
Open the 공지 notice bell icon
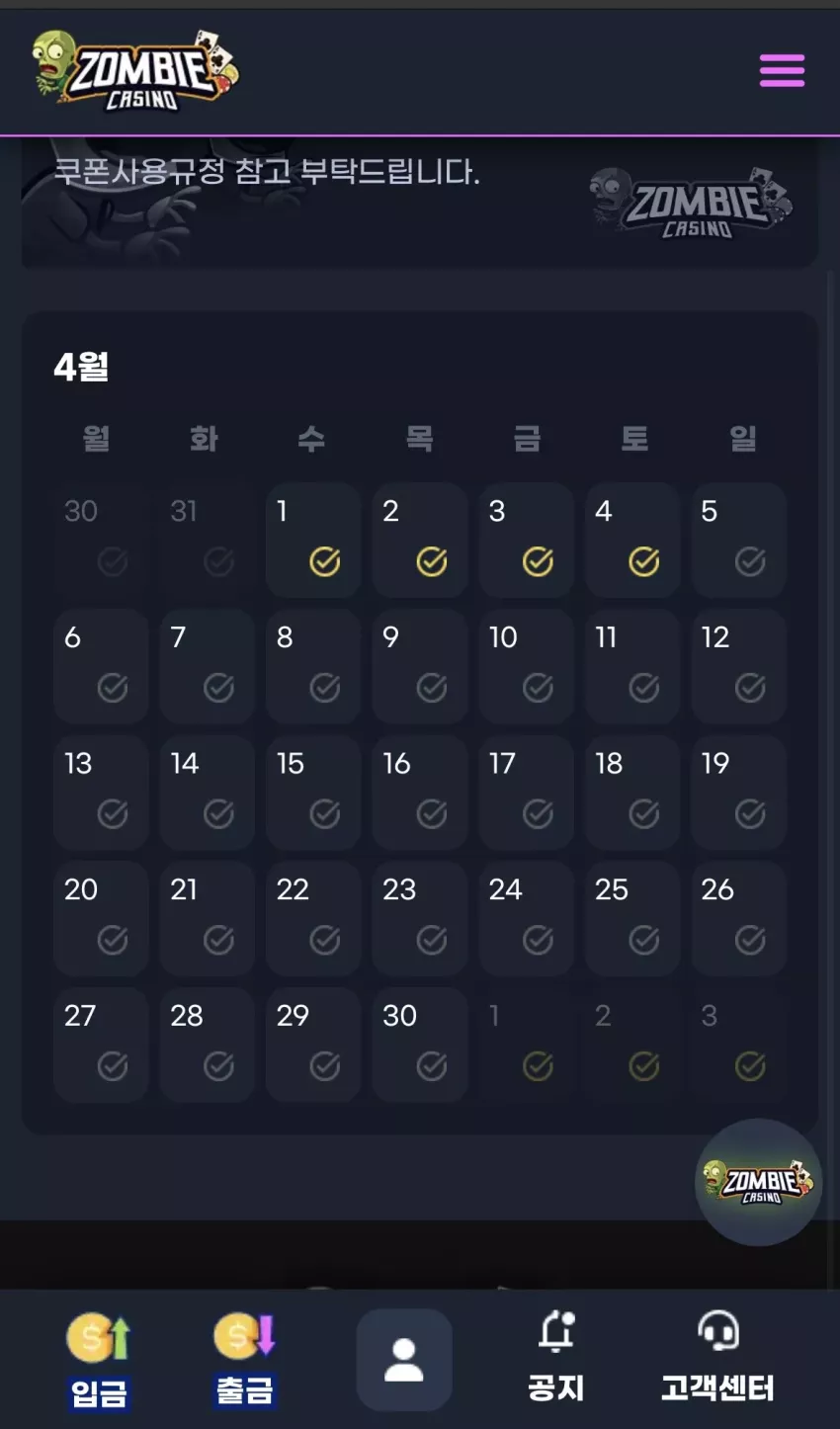(x=556, y=1332)
